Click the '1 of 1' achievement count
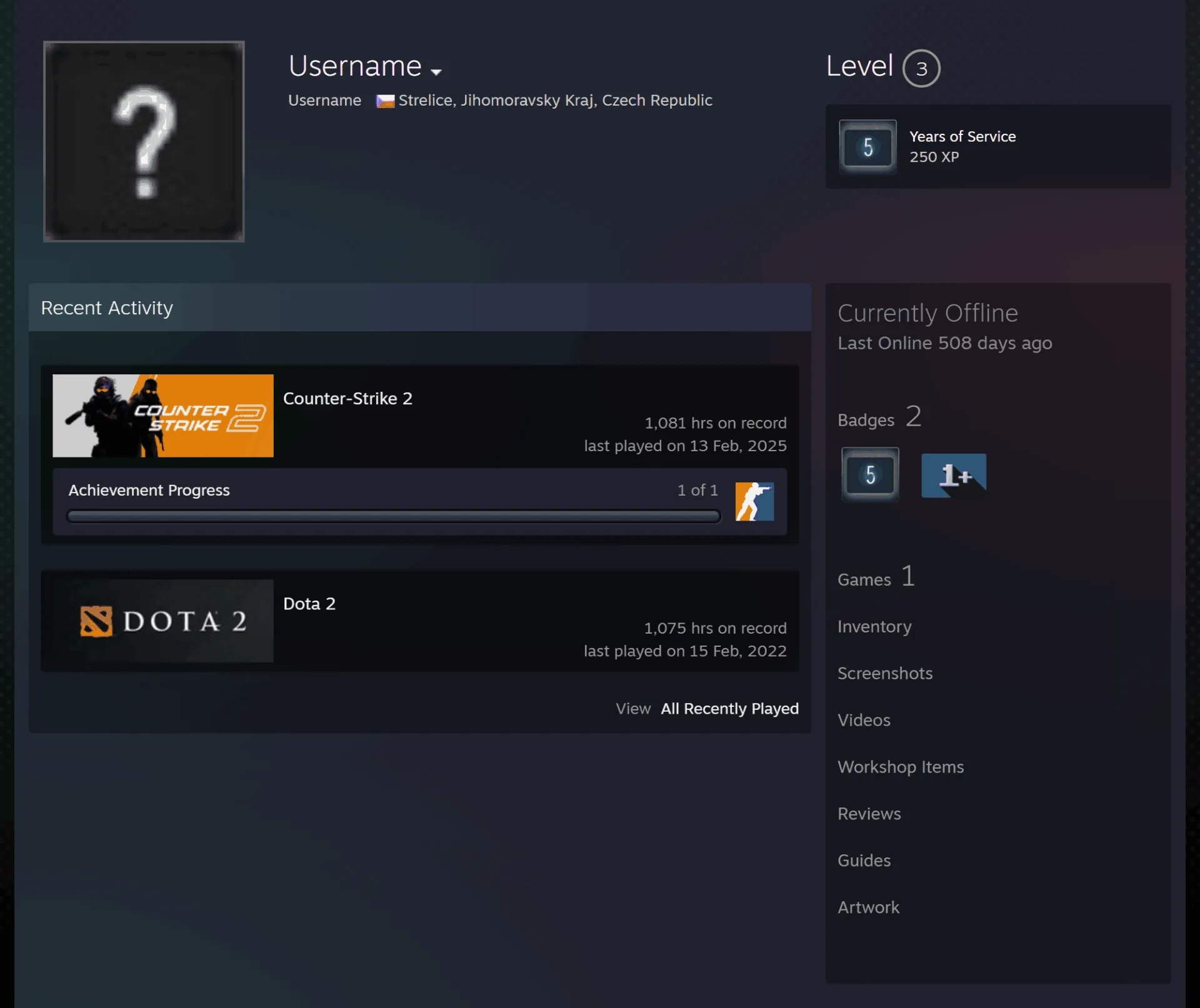Screen dimensions: 1200x1008 coord(697,490)
